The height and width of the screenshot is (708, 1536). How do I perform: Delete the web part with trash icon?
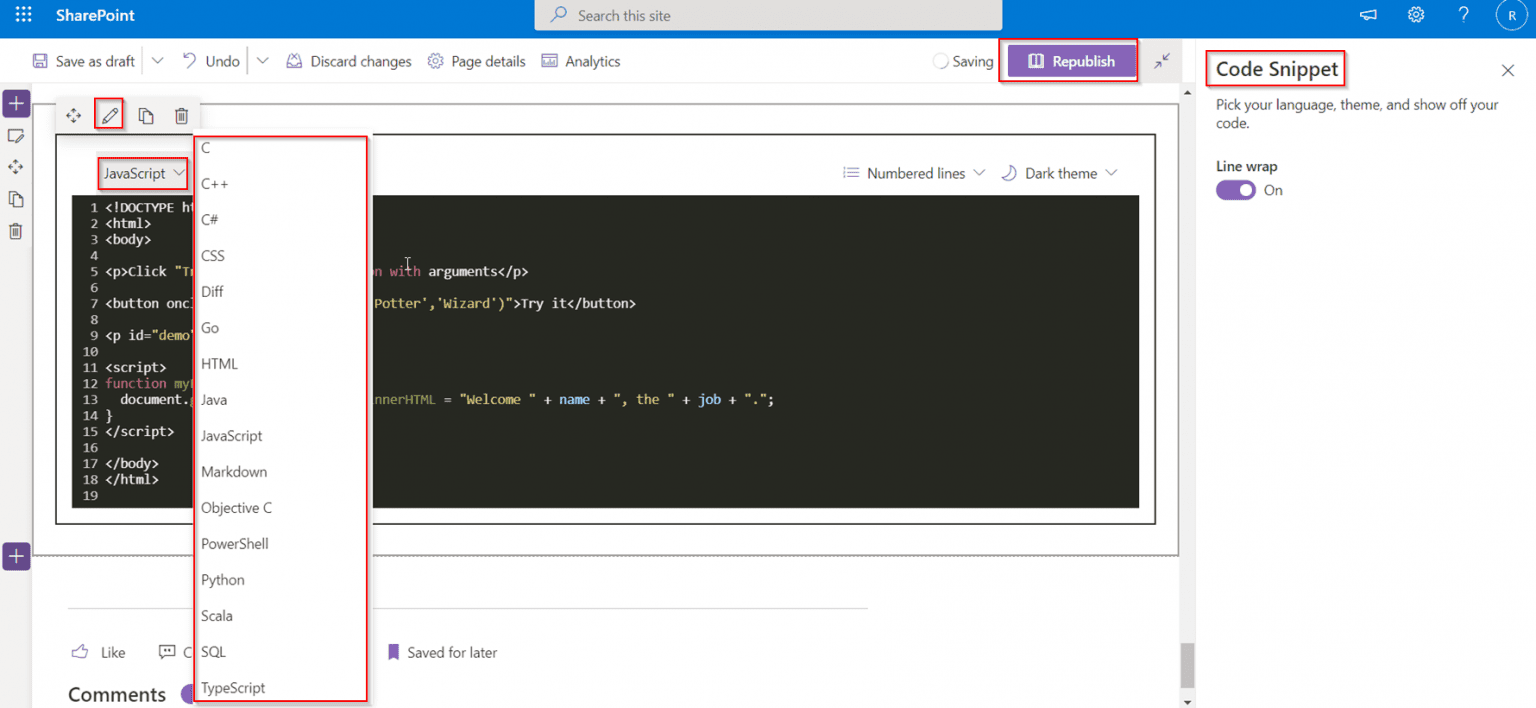(181, 115)
